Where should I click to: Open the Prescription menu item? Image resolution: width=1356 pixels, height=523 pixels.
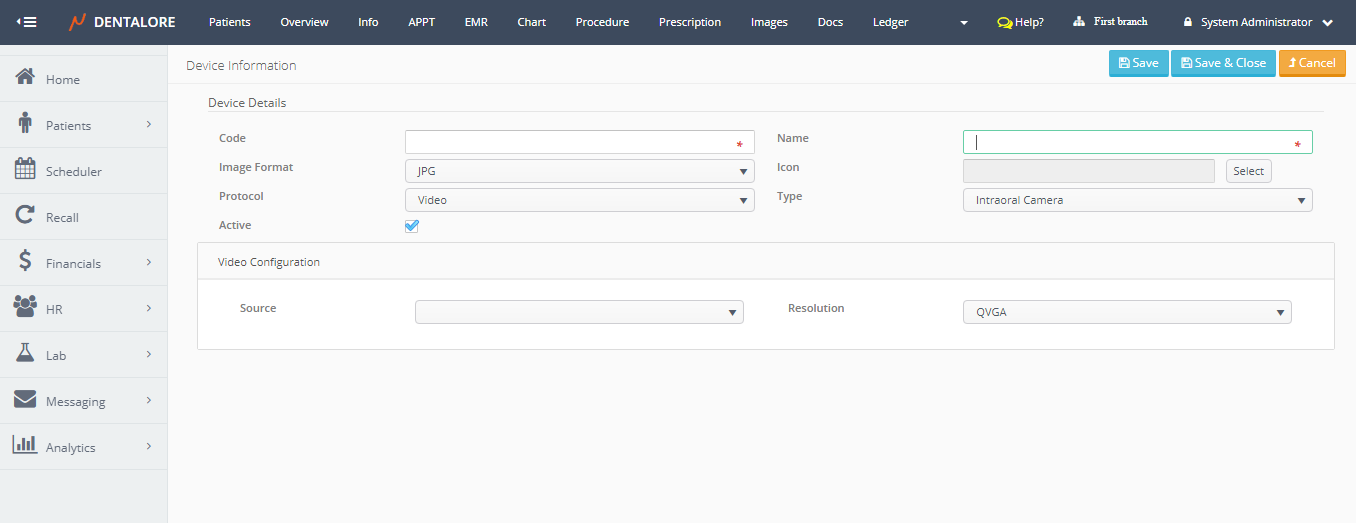(689, 22)
